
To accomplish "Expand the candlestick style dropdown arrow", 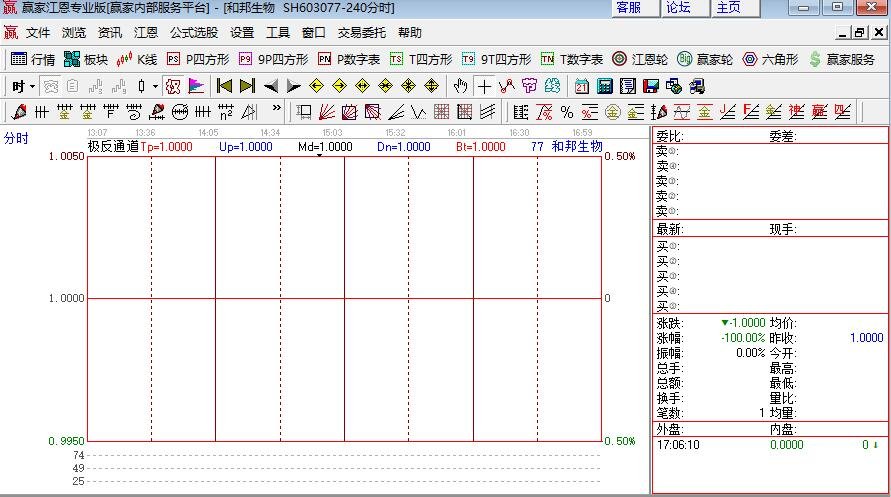I will [155, 86].
